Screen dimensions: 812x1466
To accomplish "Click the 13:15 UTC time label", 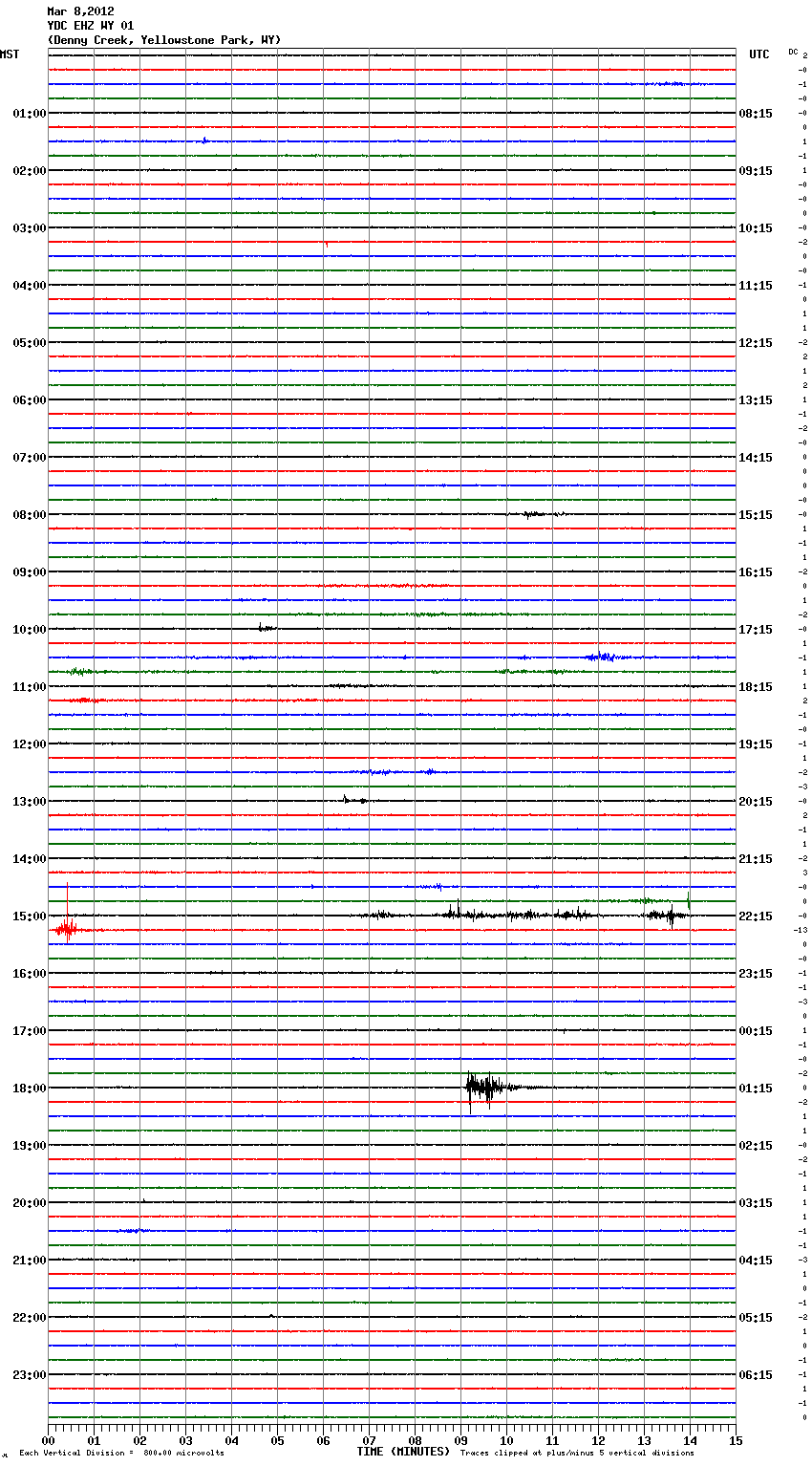I will click(756, 400).
